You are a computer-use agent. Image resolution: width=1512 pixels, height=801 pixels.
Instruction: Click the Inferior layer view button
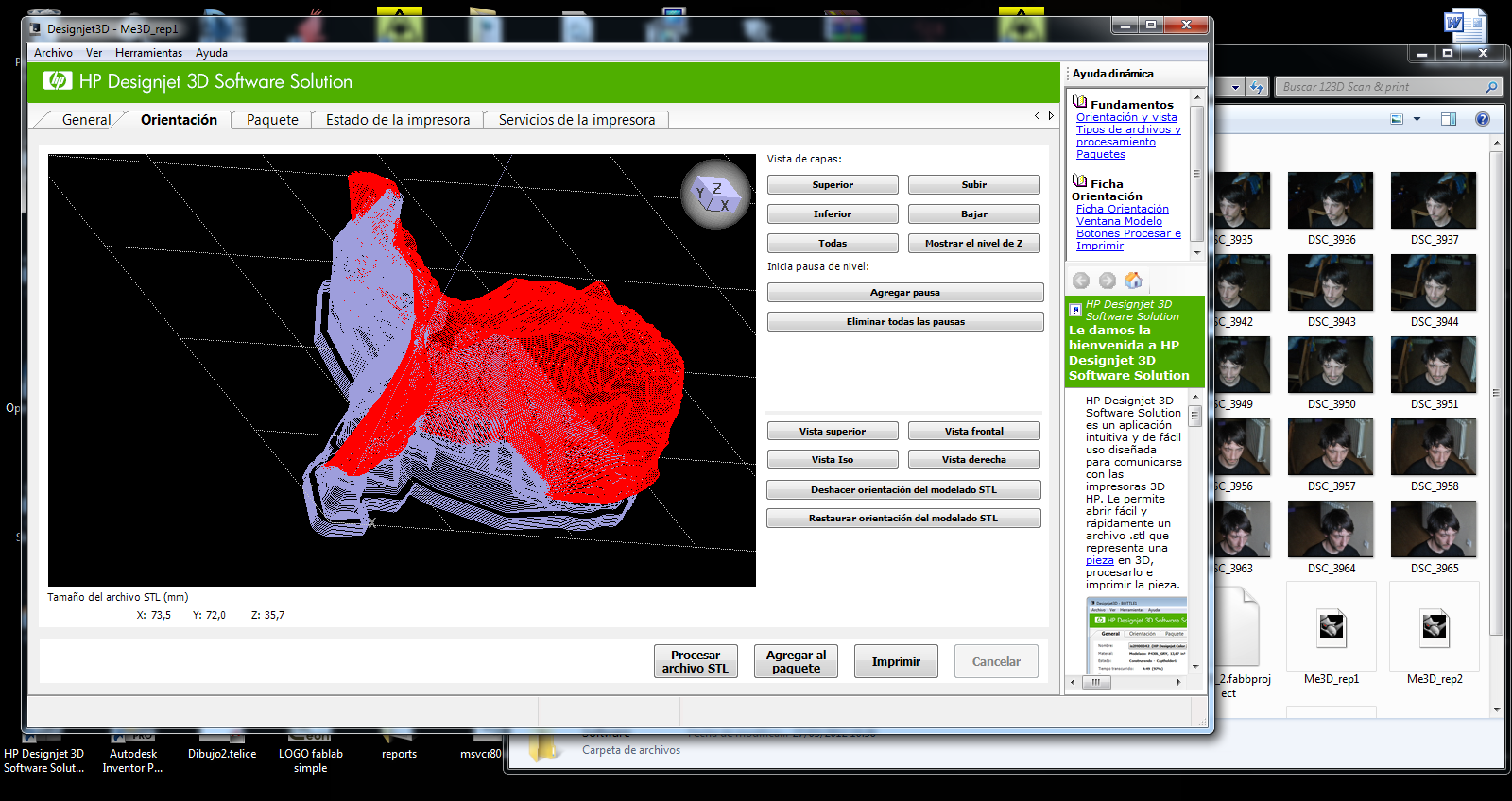(x=833, y=214)
